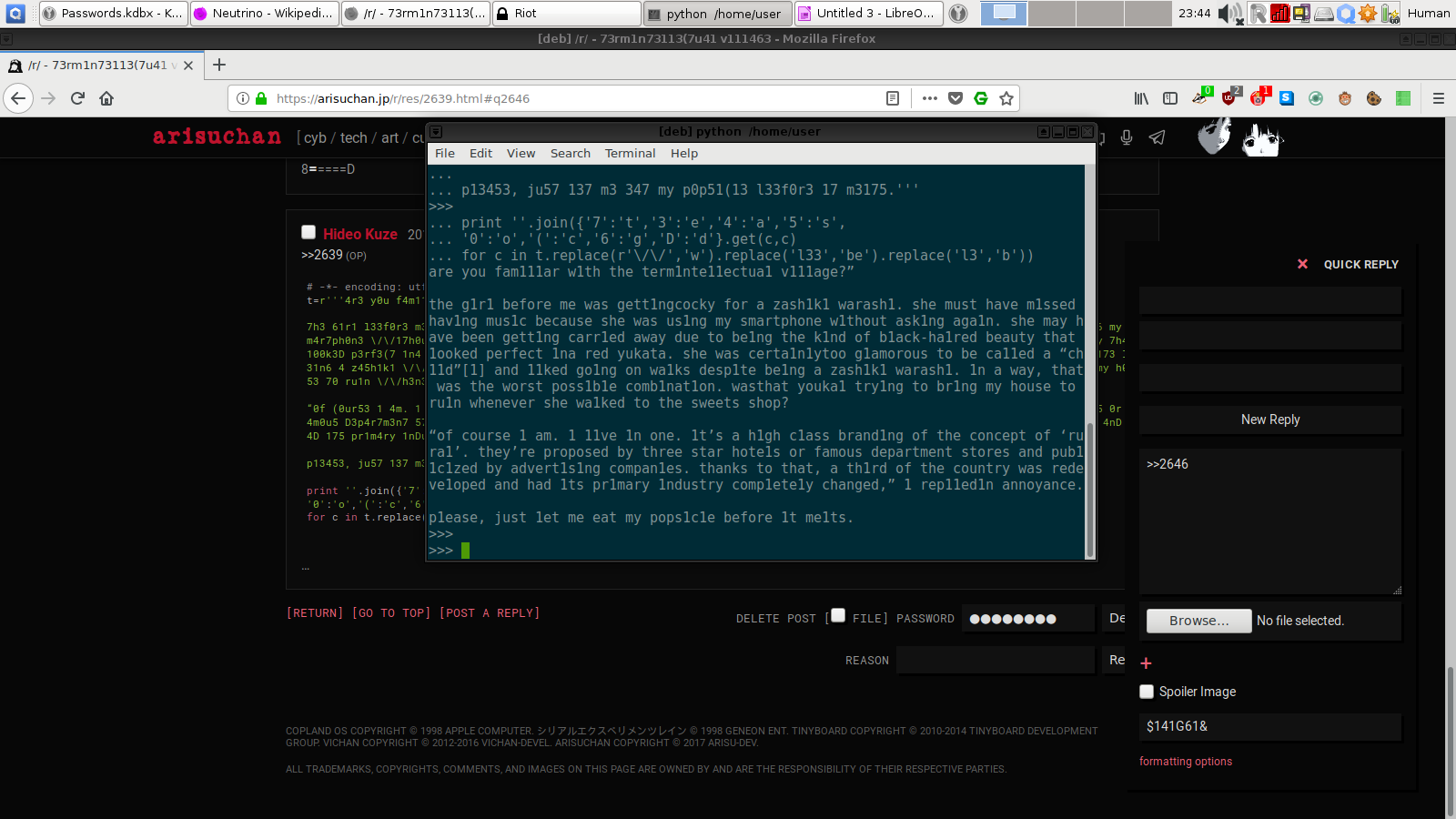
Task: Click the uBlock Origin extension icon
Action: (1228, 98)
